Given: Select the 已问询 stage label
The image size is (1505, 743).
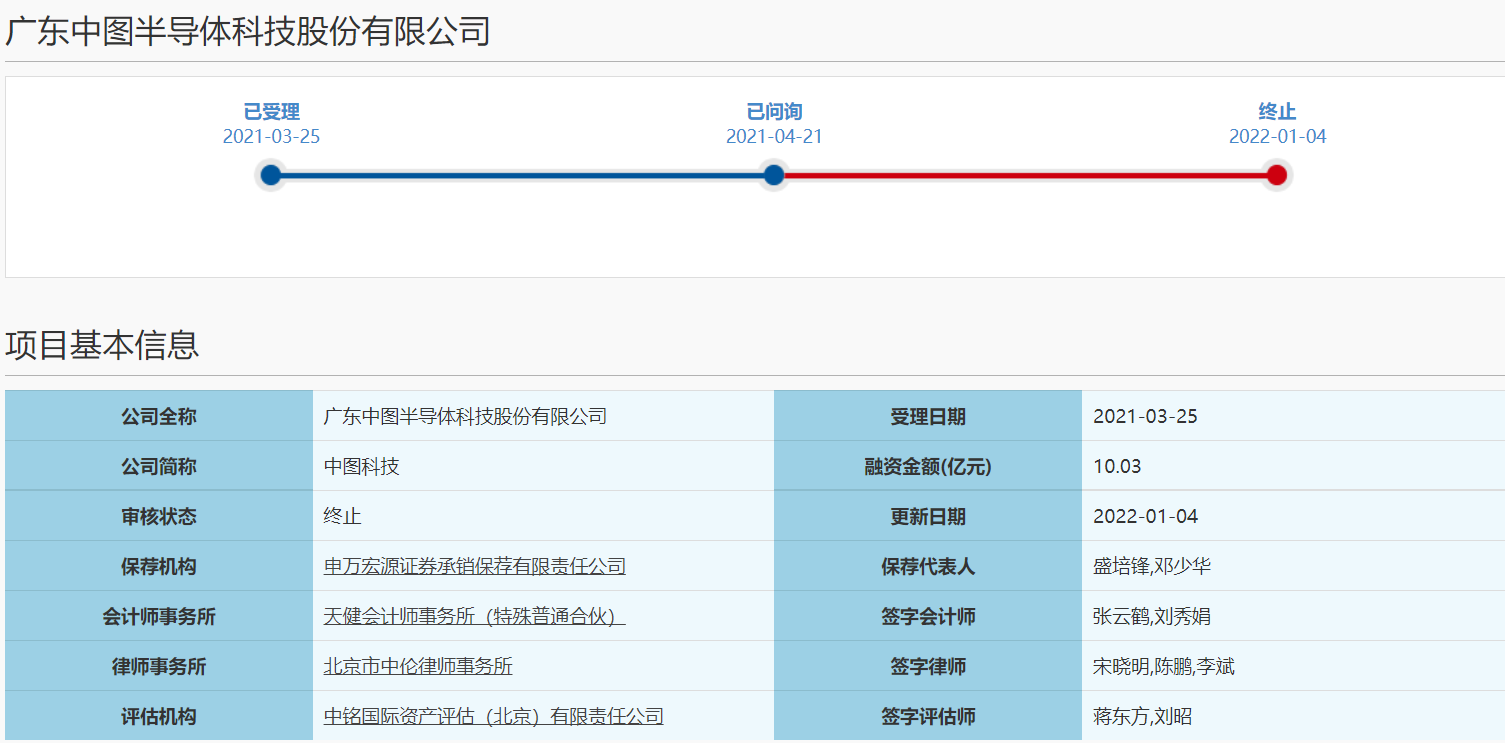Looking at the screenshot, I should 775,112.
